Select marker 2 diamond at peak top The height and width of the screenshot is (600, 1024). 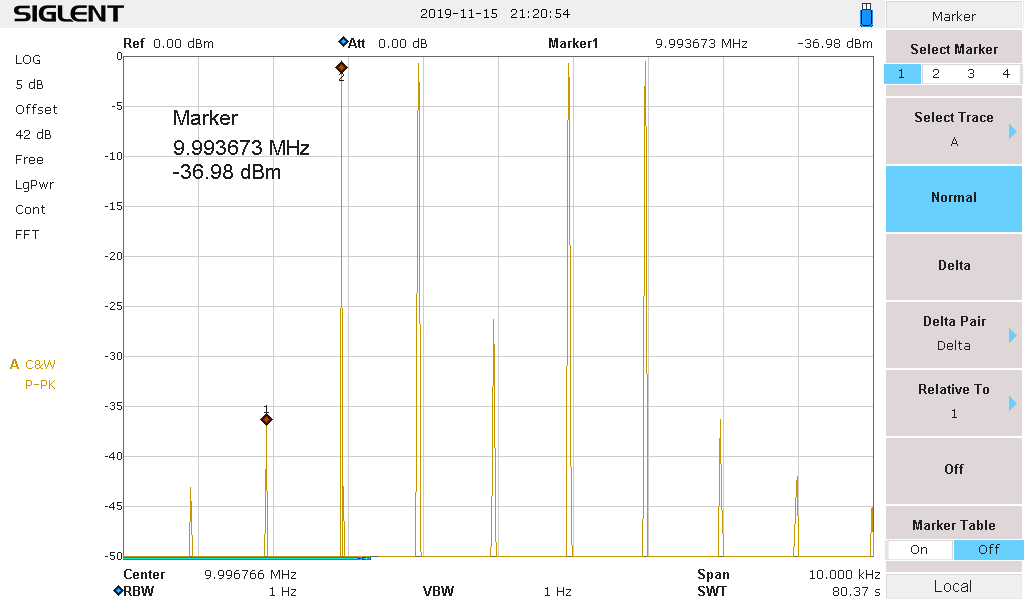coord(341,68)
